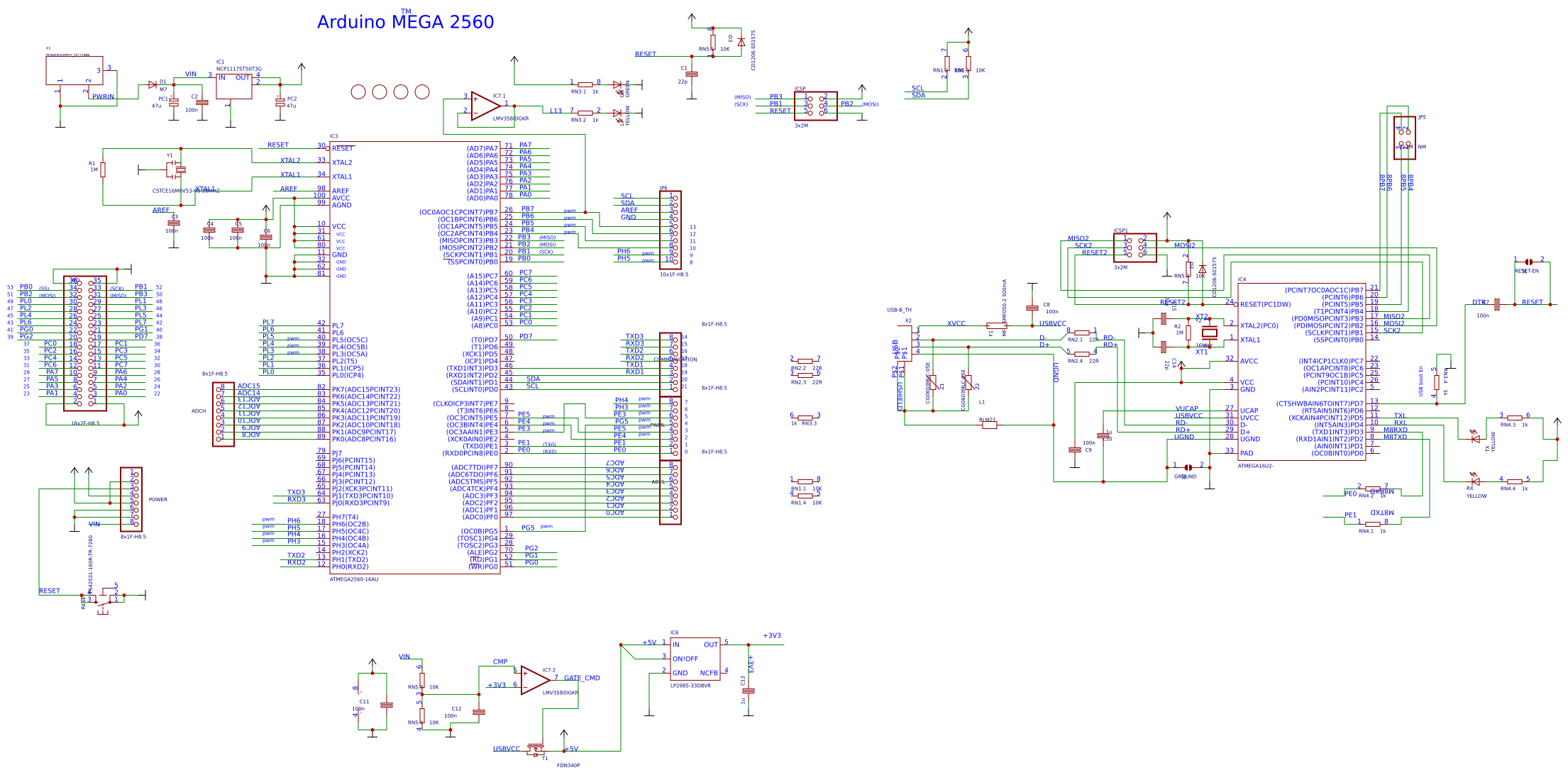The height and width of the screenshot is (775, 1568).
Task: Select the JP5 header symbol
Action: click(x=1404, y=138)
